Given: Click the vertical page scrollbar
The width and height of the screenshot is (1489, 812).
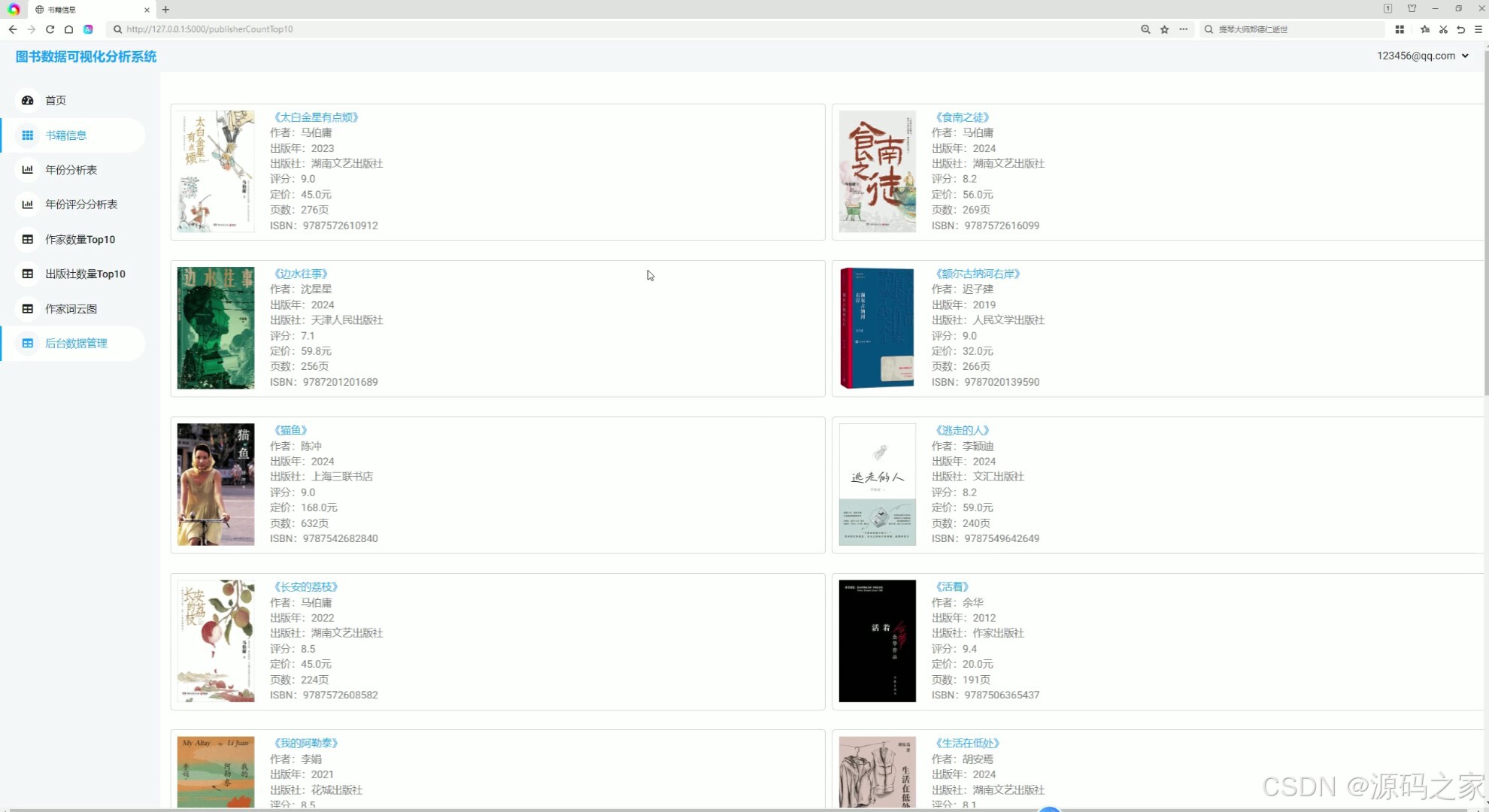Looking at the screenshot, I should point(1485,226).
